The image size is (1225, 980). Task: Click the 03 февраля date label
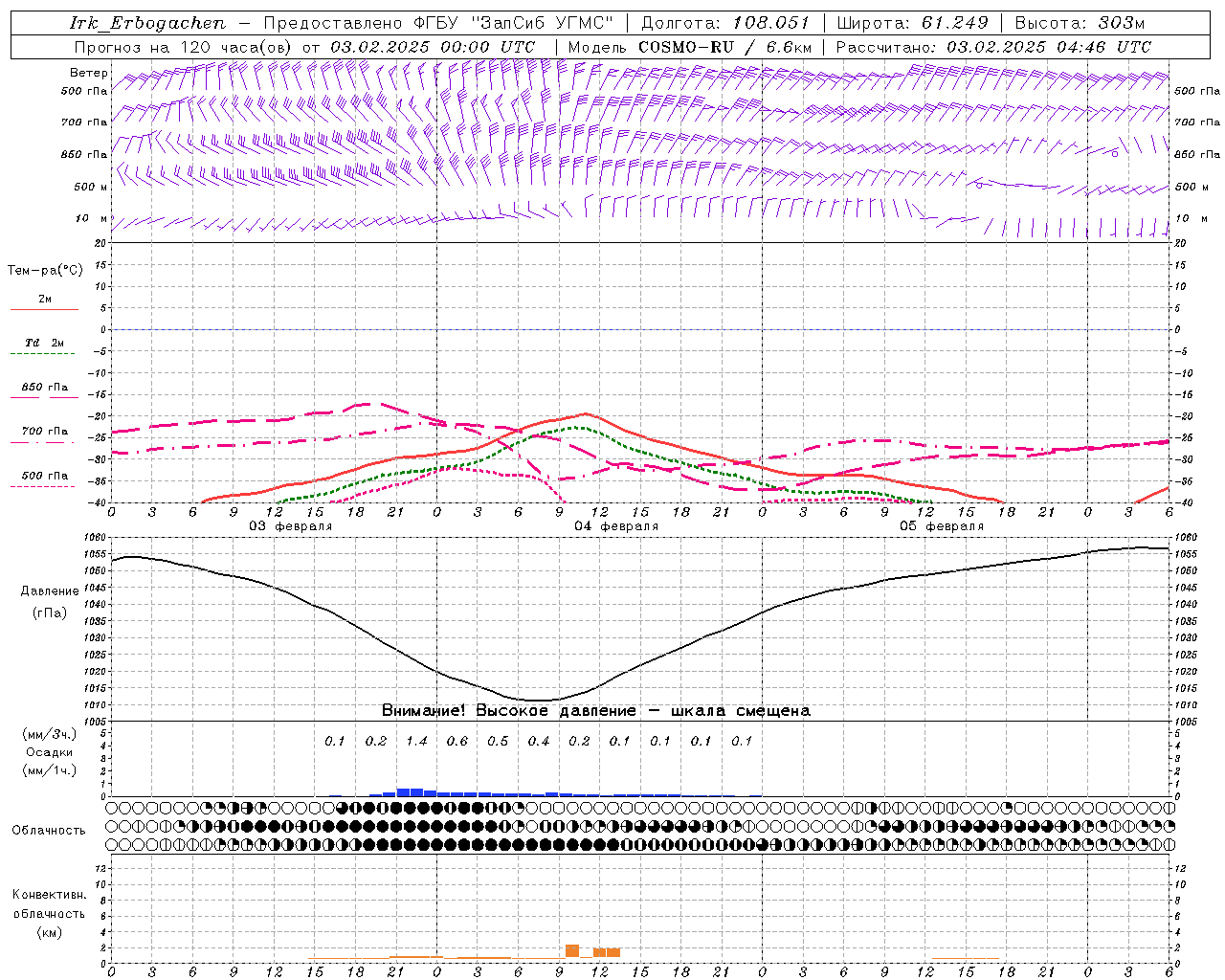point(291,526)
